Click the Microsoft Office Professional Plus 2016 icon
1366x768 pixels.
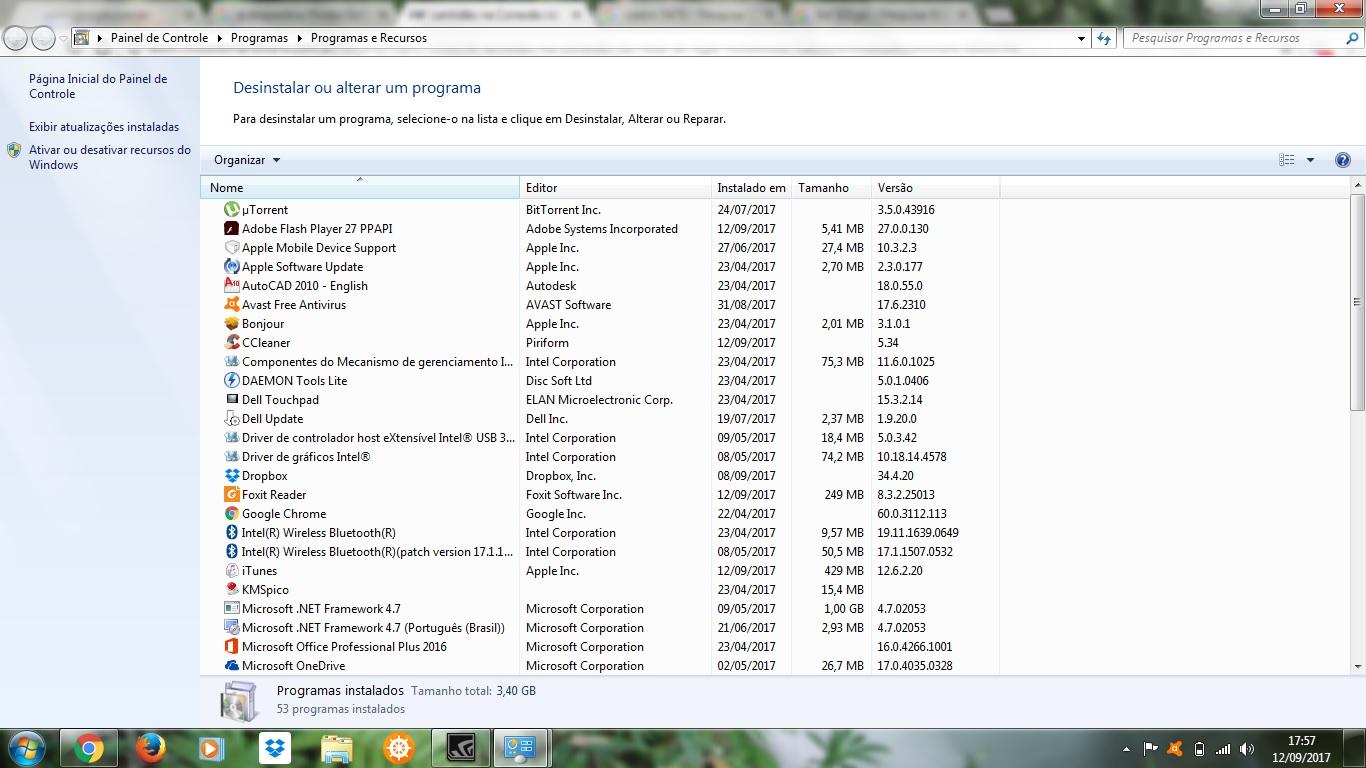(232, 647)
